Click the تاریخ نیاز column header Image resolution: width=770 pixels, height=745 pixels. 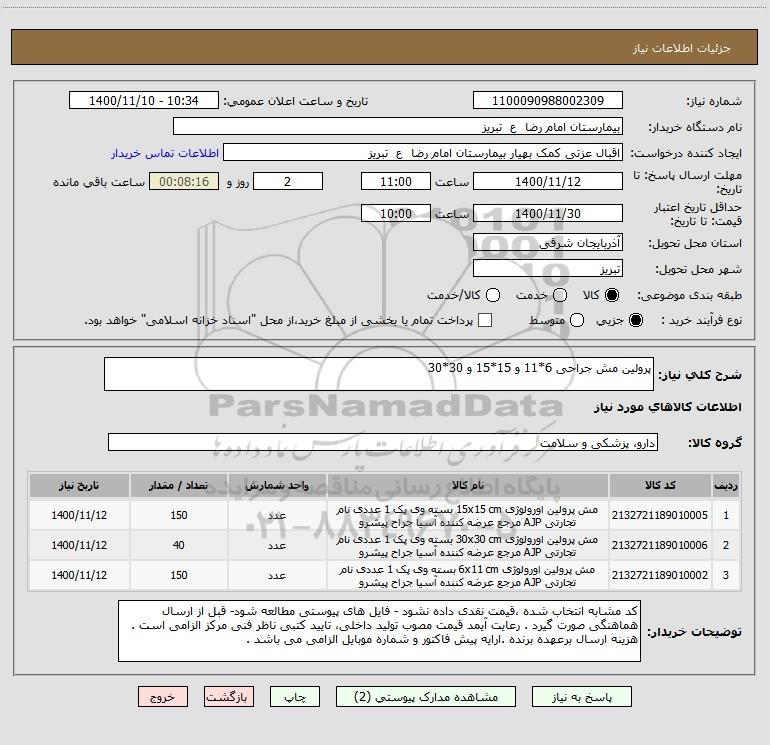[x=79, y=485]
